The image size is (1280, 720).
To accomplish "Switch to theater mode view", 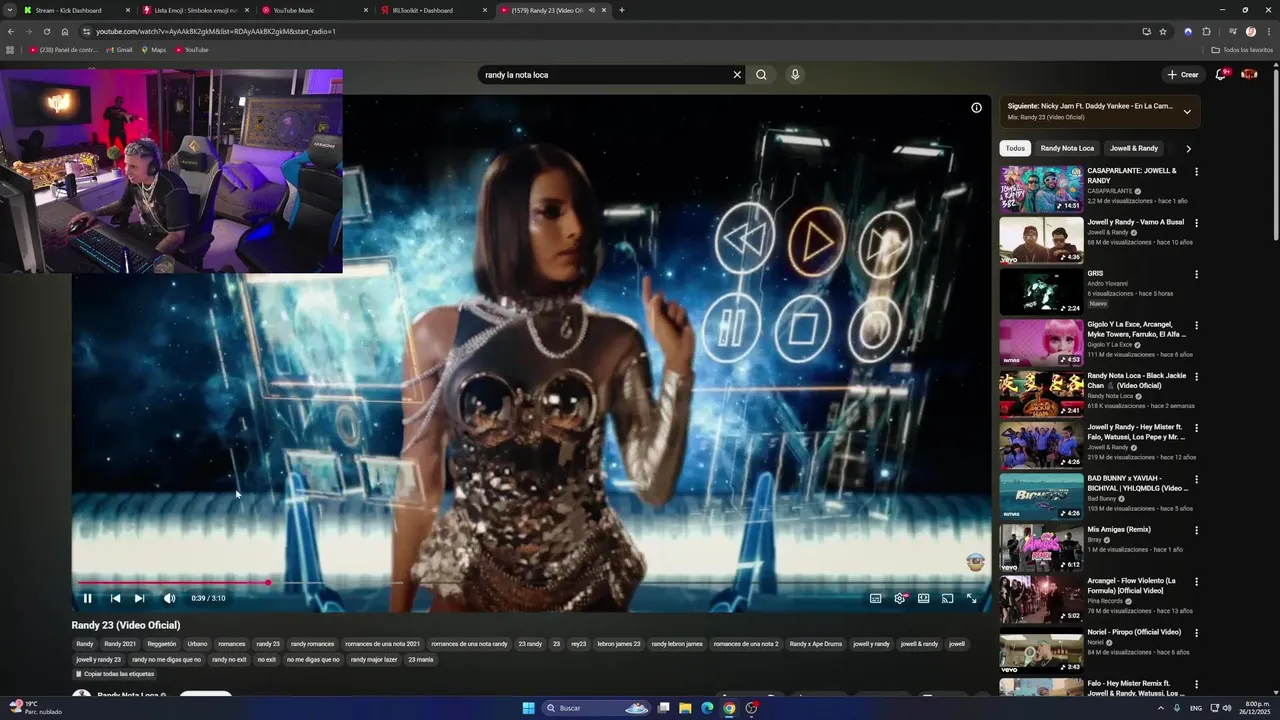I will point(923,598).
